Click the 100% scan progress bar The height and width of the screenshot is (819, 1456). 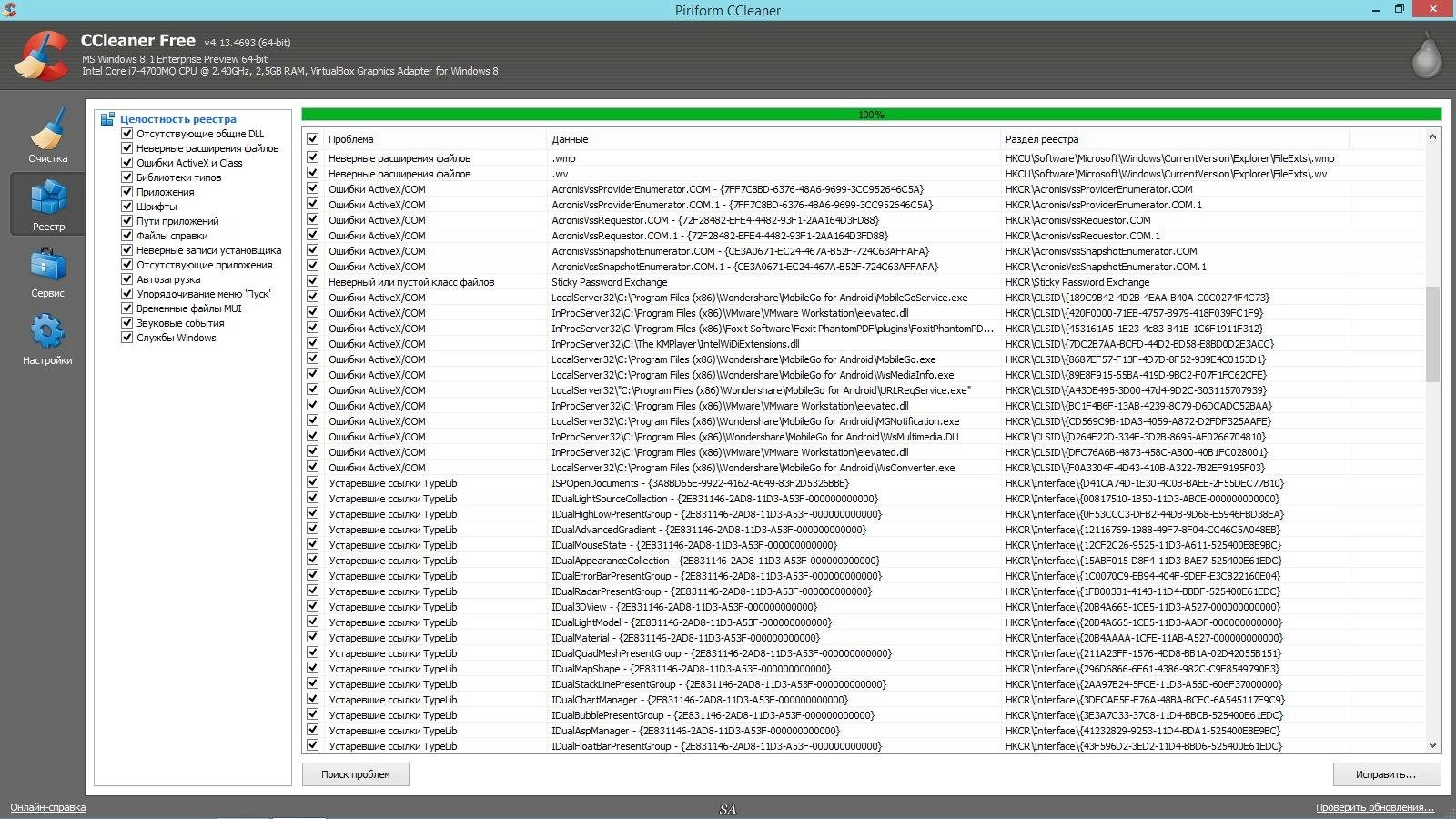[871, 115]
